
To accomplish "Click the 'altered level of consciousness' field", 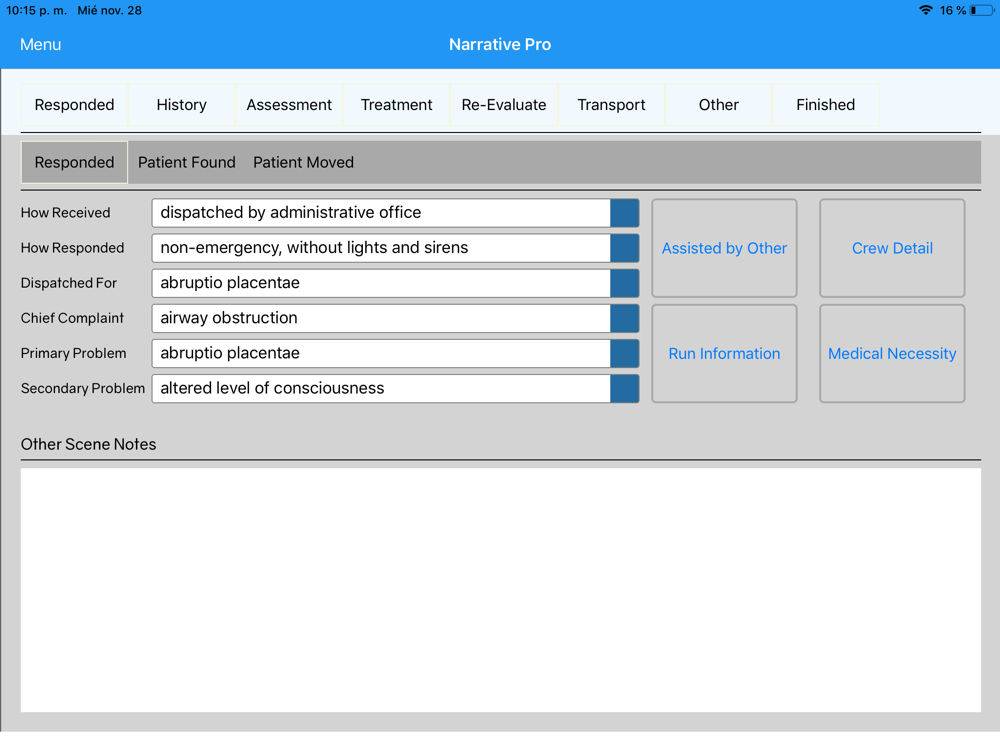I will point(381,388).
